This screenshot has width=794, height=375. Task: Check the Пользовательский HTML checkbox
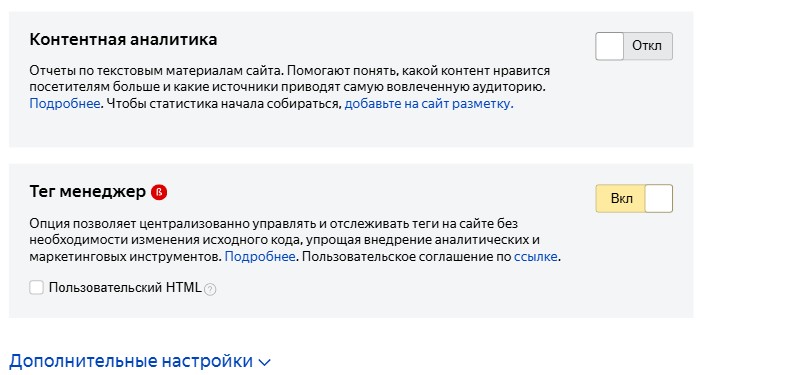tap(36, 288)
